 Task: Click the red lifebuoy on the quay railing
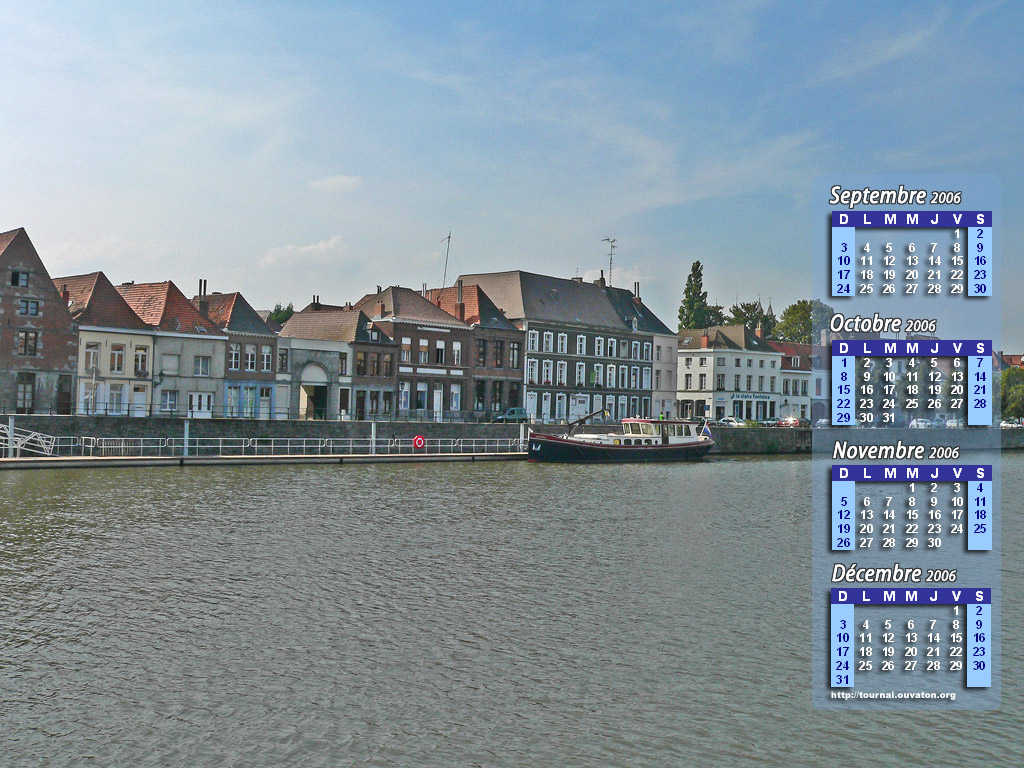click(x=419, y=441)
